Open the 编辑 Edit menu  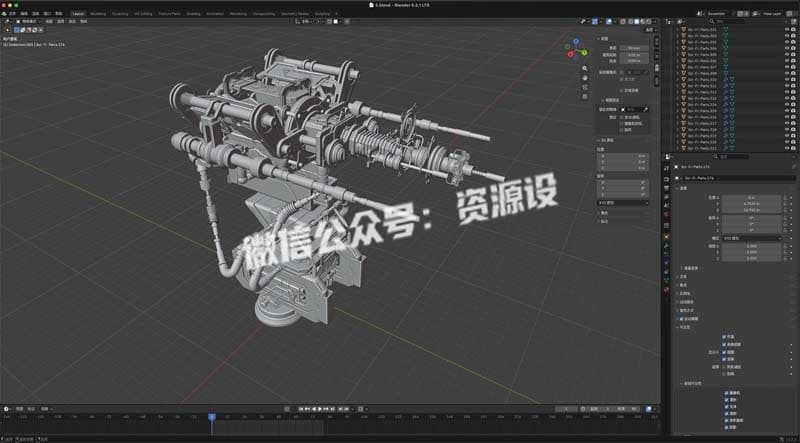tap(24, 14)
